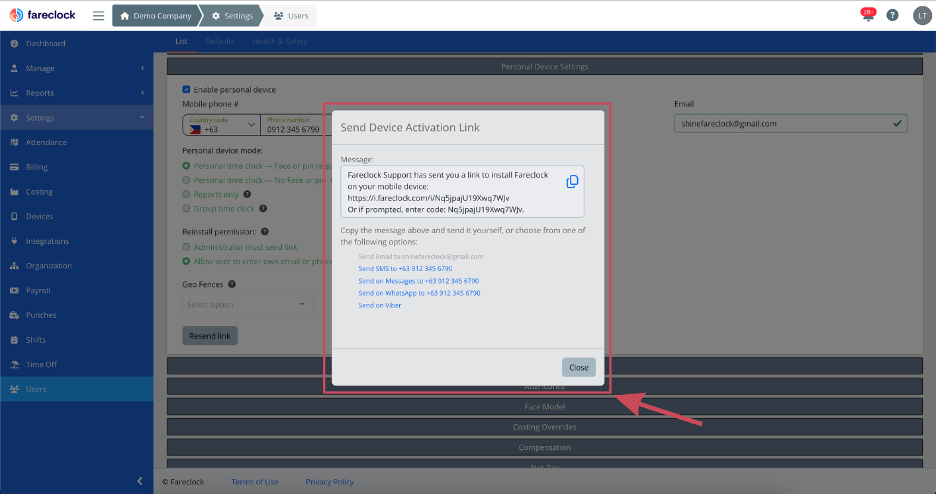Viewport: 936px width, 494px height.
Task: Click the Email input field
Action: 790,124
